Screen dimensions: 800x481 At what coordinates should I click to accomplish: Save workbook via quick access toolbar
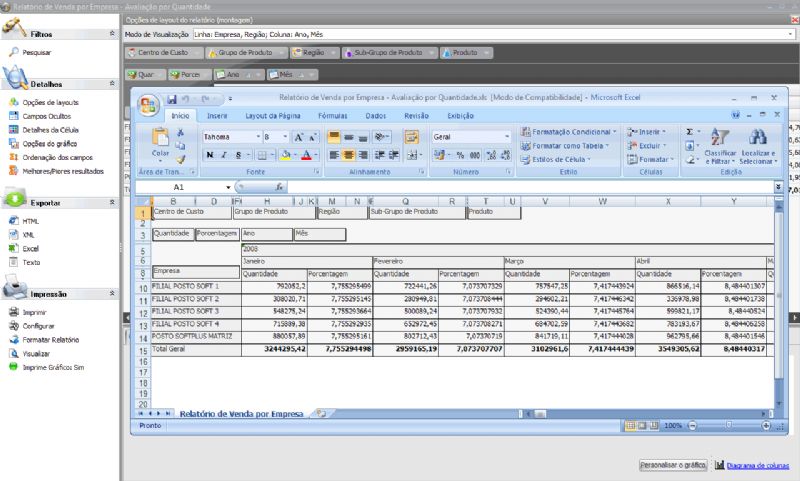tap(171, 99)
